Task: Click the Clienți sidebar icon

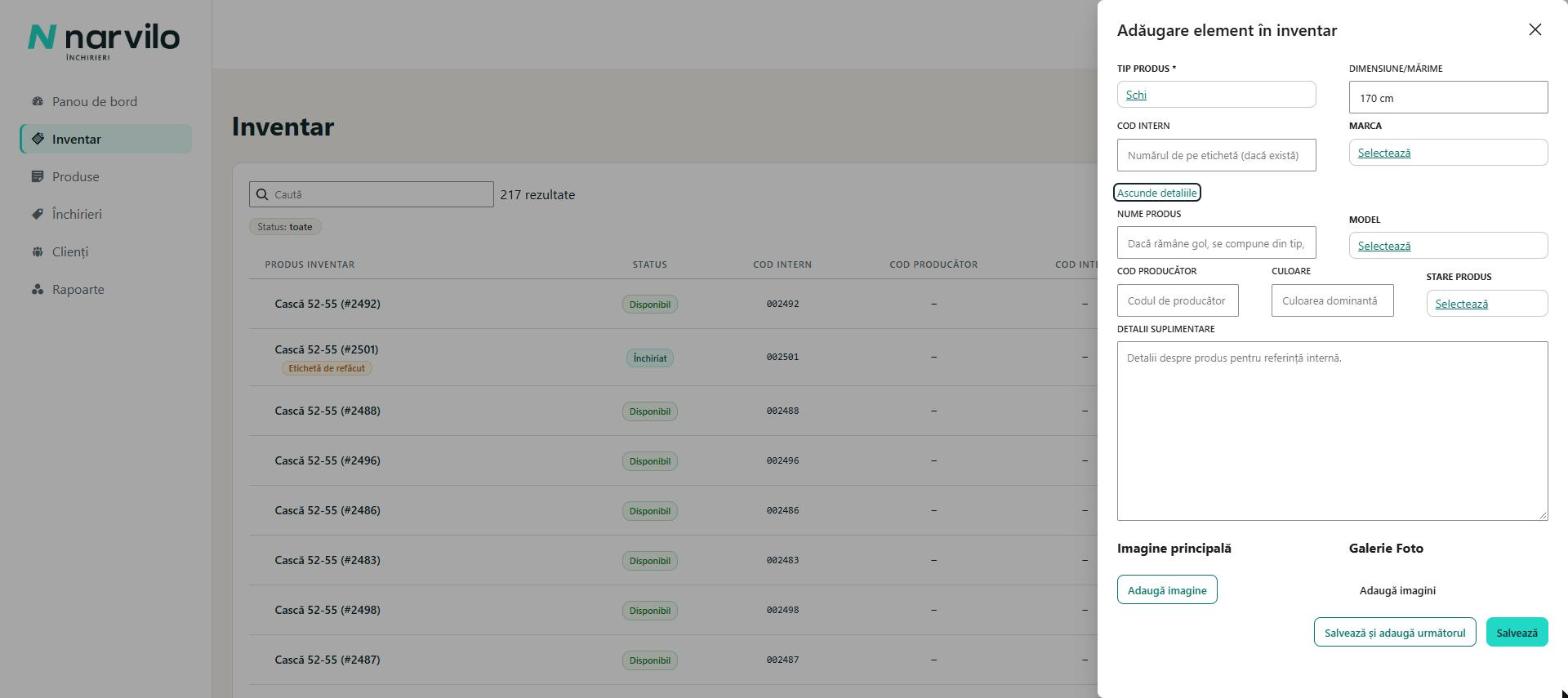Action: (x=38, y=252)
